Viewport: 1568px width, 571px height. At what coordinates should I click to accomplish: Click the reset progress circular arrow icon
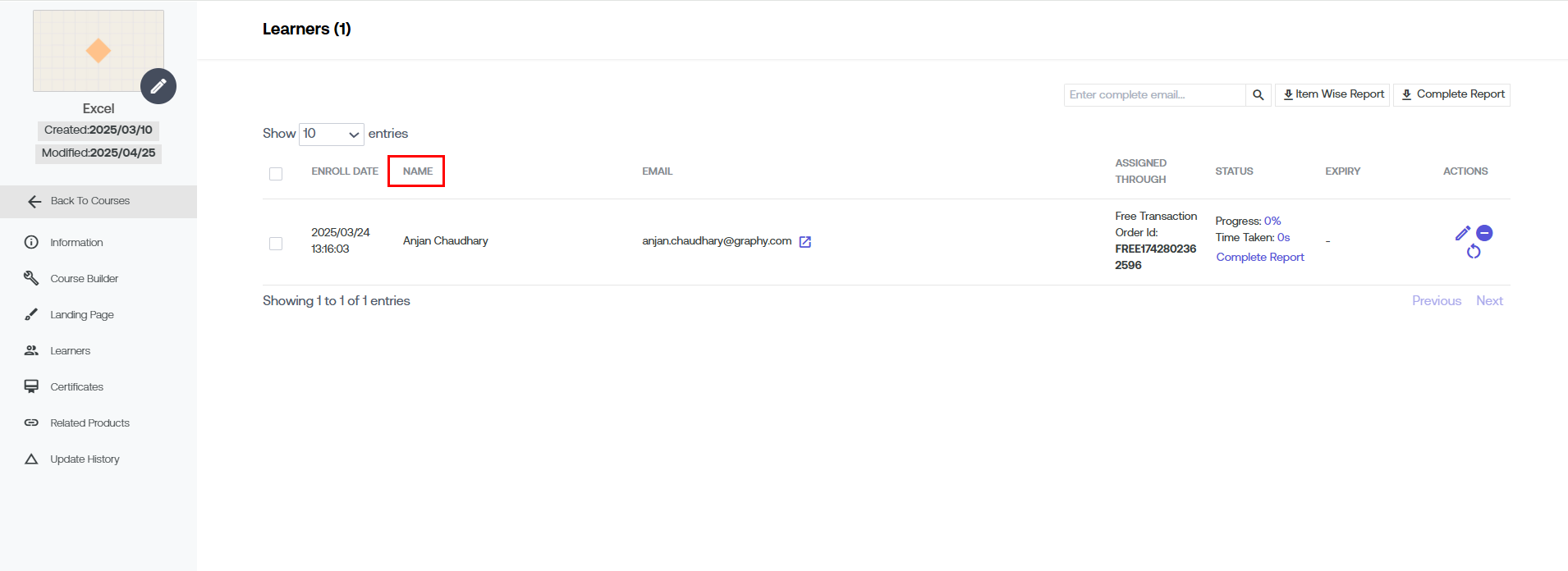[1474, 252]
